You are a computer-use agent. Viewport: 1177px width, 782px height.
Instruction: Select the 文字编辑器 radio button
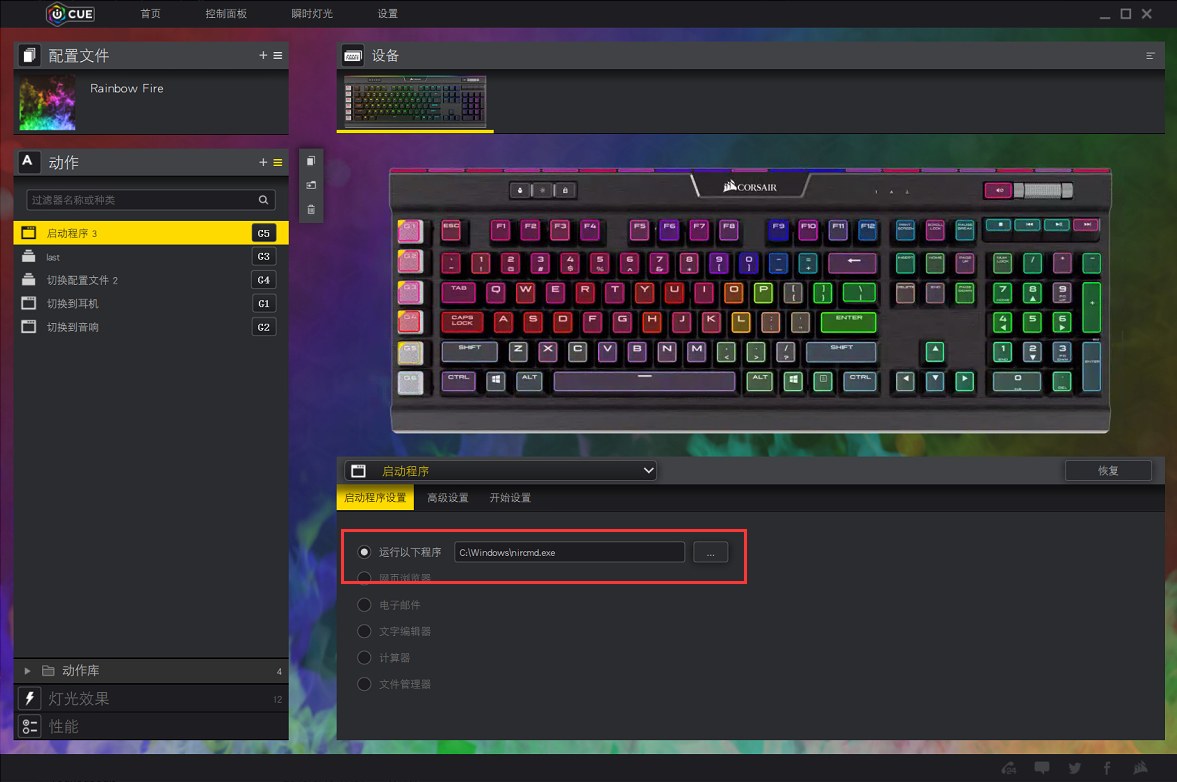(x=364, y=631)
